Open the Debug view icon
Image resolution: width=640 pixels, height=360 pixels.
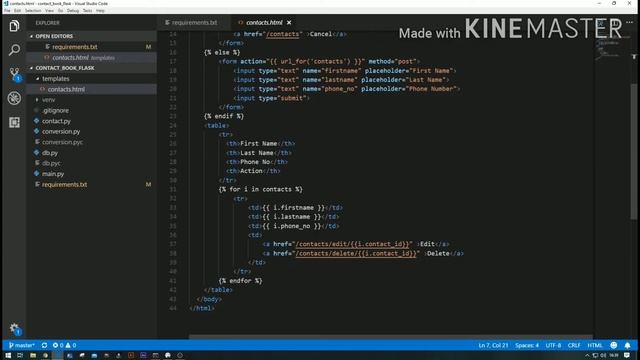(x=14, y=98)
